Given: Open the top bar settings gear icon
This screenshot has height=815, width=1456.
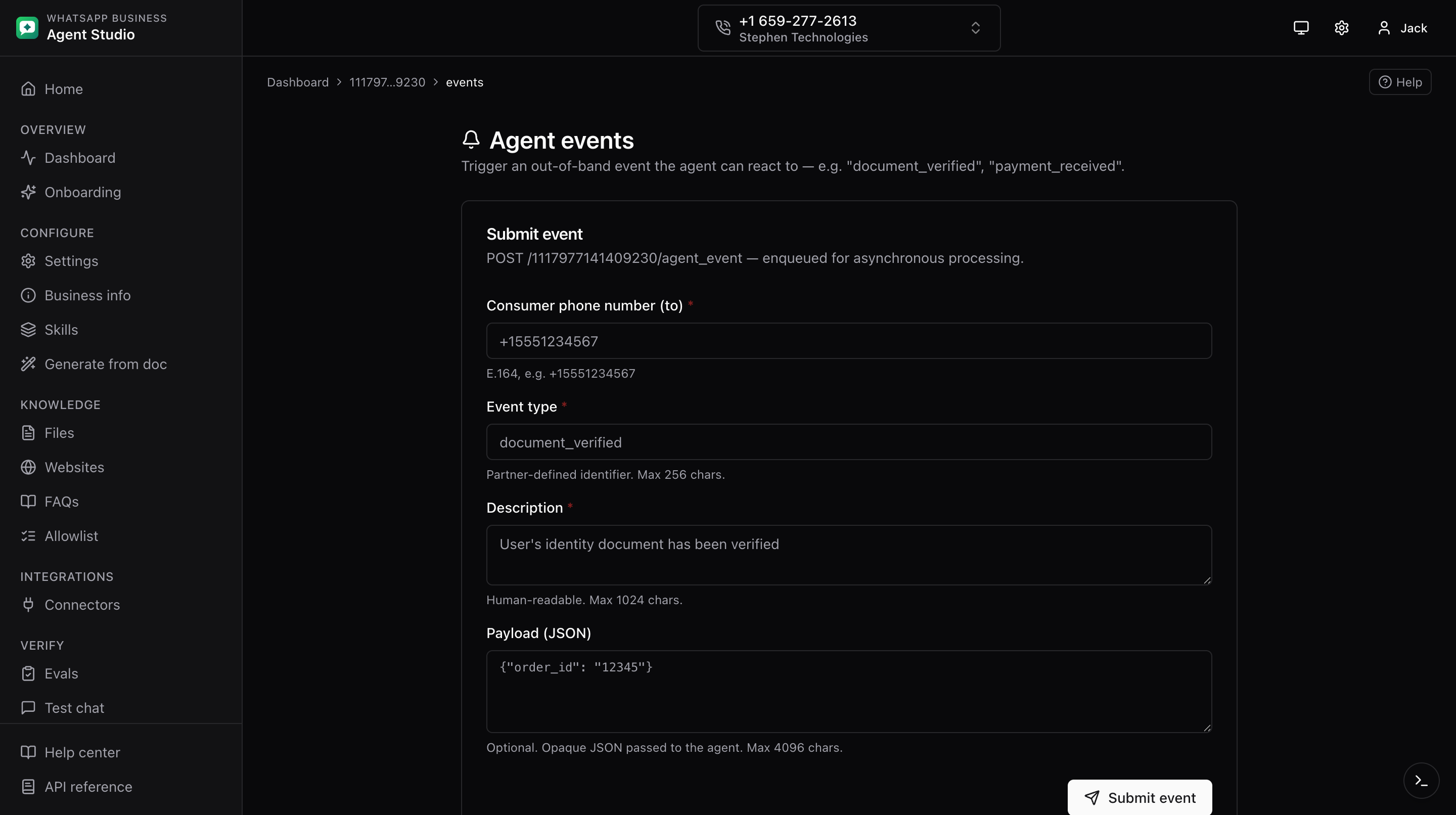Looking at the screenshot, I should tap(1342, 28).
